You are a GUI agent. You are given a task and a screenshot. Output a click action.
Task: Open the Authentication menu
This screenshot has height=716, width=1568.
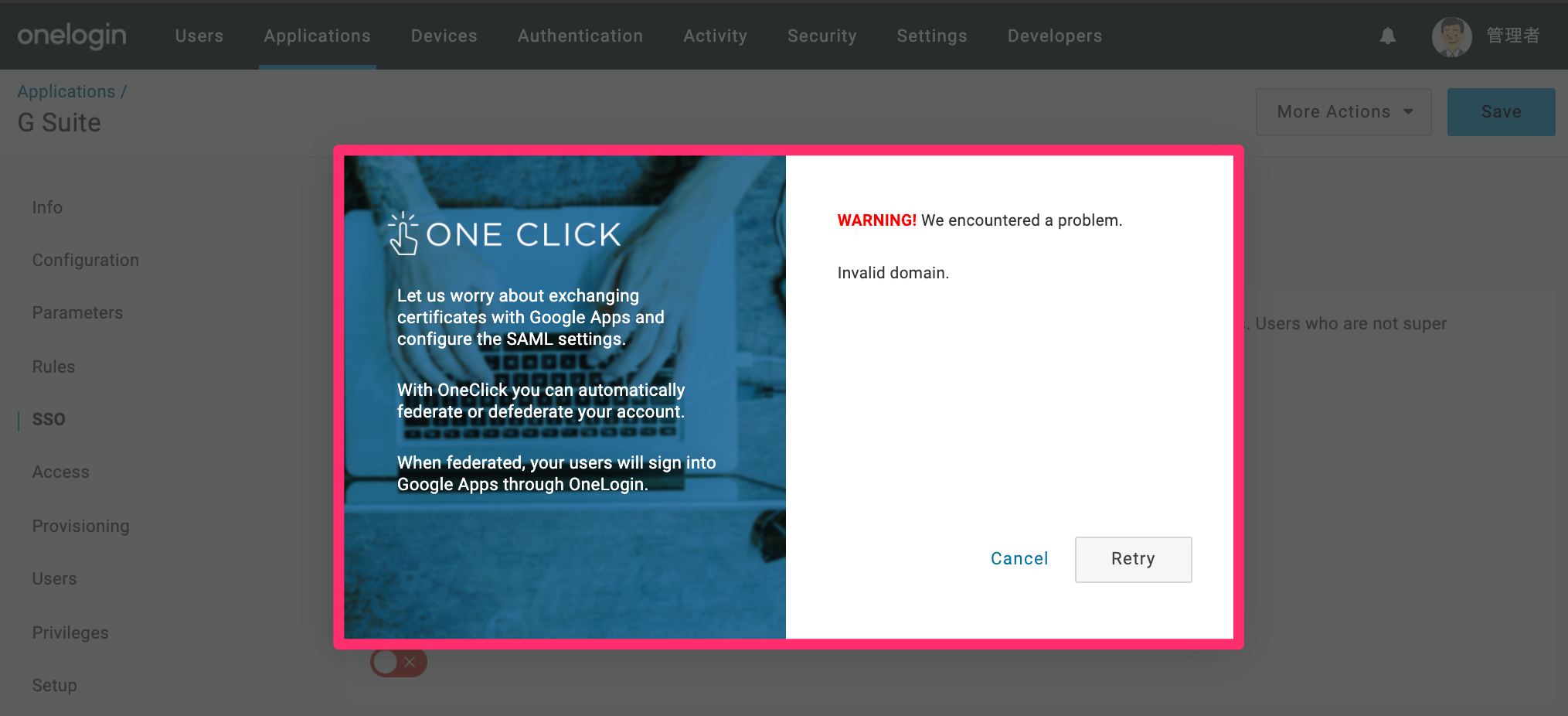coord(580,36)
